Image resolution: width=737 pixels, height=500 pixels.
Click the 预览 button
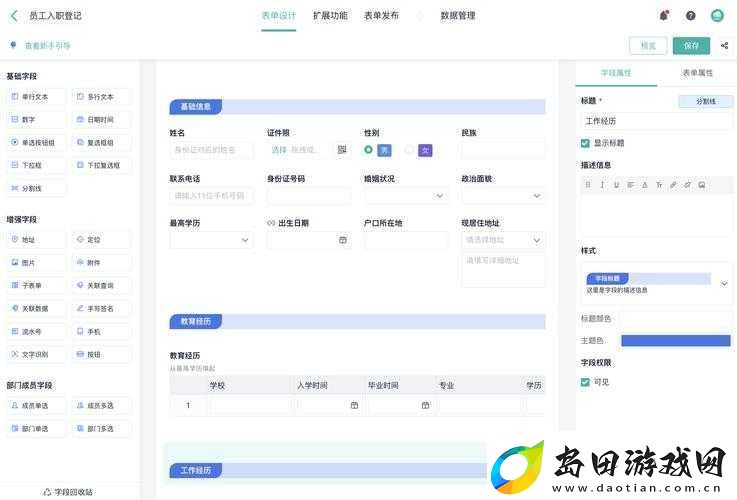tap(648, 46)
